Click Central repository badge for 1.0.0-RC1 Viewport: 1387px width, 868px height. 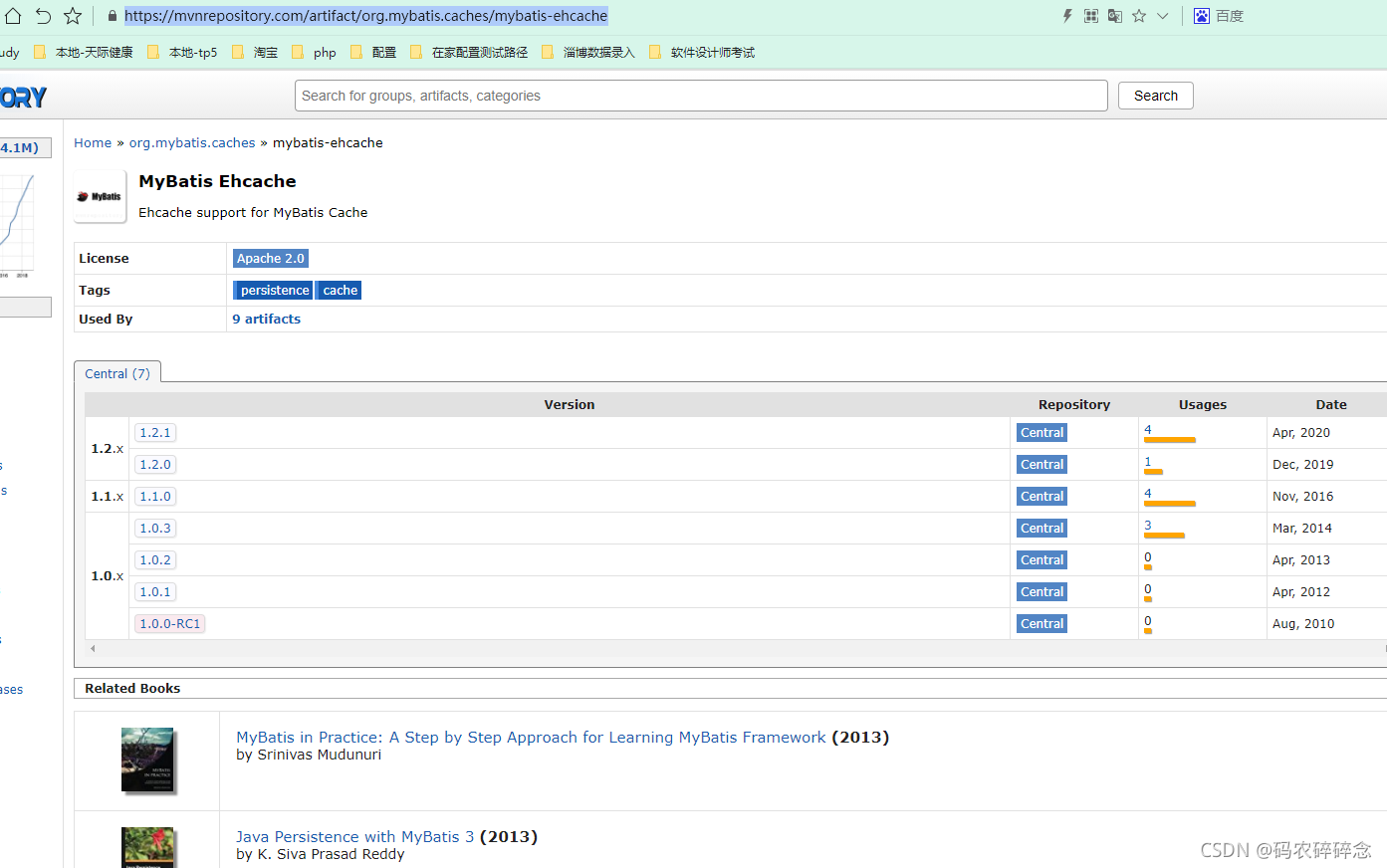[1041, 624]
